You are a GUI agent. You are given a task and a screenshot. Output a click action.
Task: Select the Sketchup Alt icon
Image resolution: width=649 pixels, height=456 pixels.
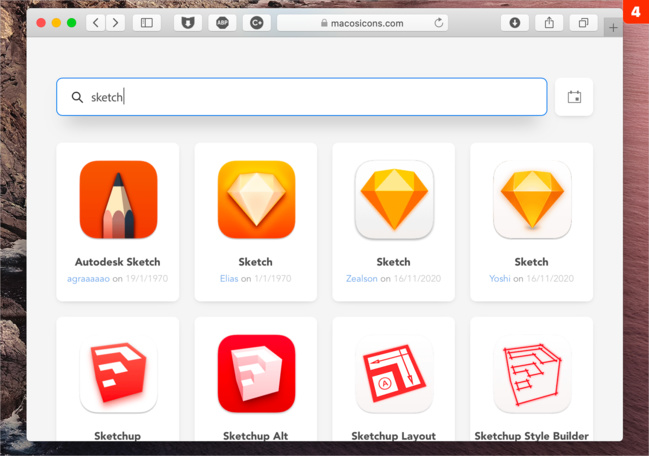pos(256,374)
